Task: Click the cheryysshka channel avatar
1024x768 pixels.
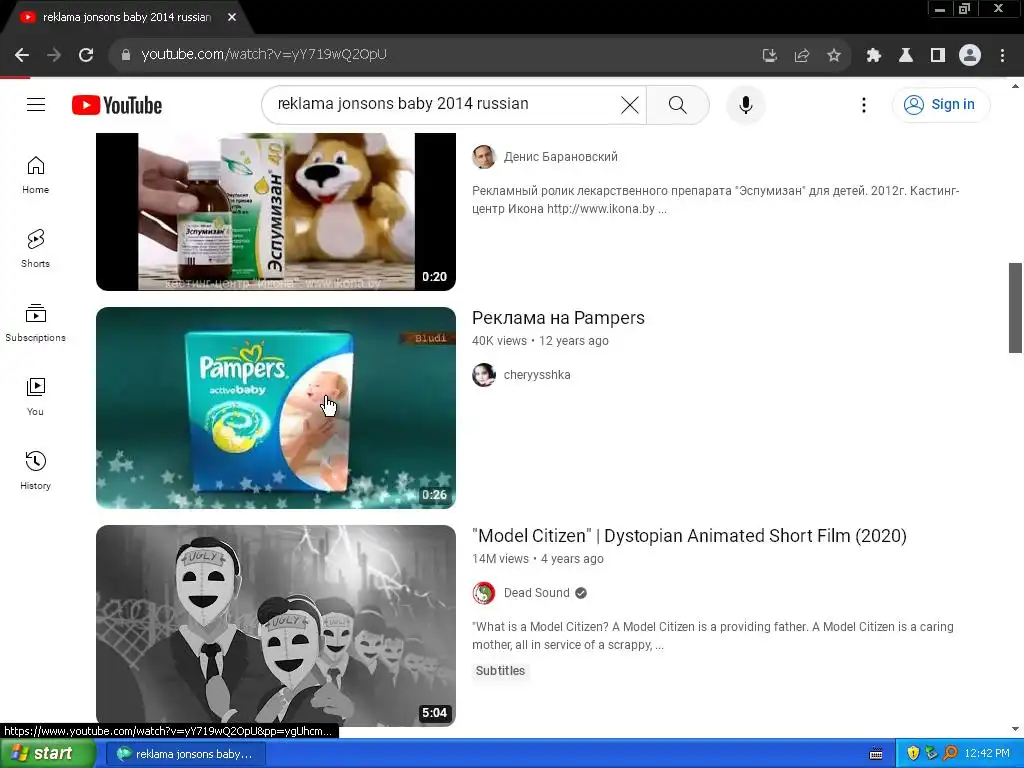Action: tap(484, 375)
